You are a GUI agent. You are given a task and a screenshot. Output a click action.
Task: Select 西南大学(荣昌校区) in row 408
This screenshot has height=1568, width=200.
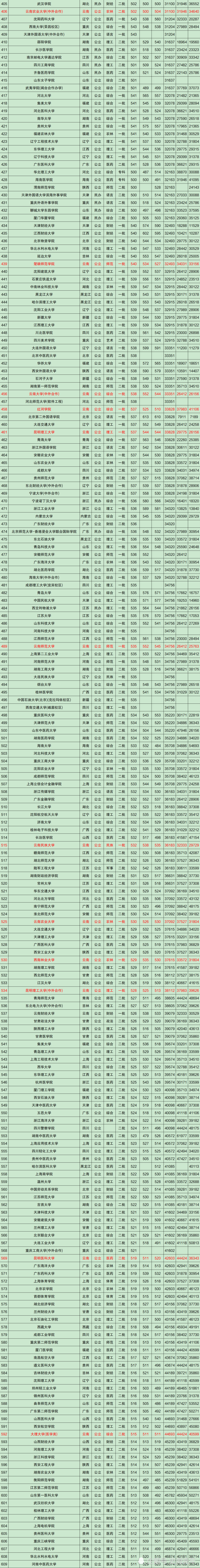point(44,26)
